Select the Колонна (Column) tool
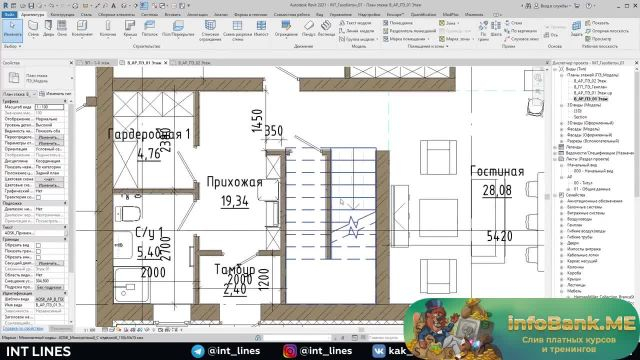The height and width of the screenshot is (360, 640). coord(108,29)
